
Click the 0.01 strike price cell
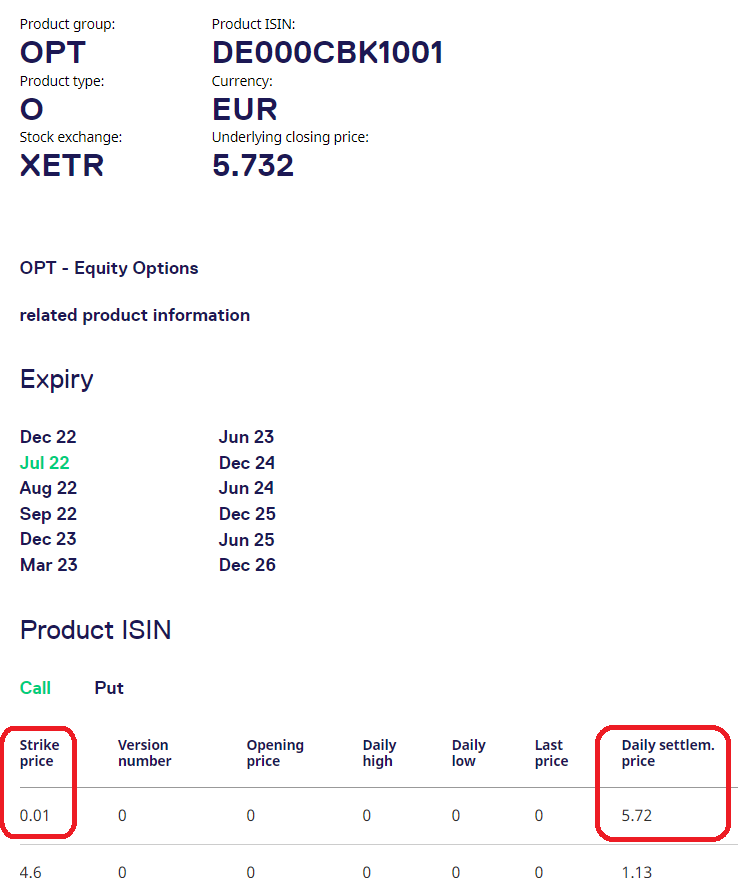pos(36,816)
